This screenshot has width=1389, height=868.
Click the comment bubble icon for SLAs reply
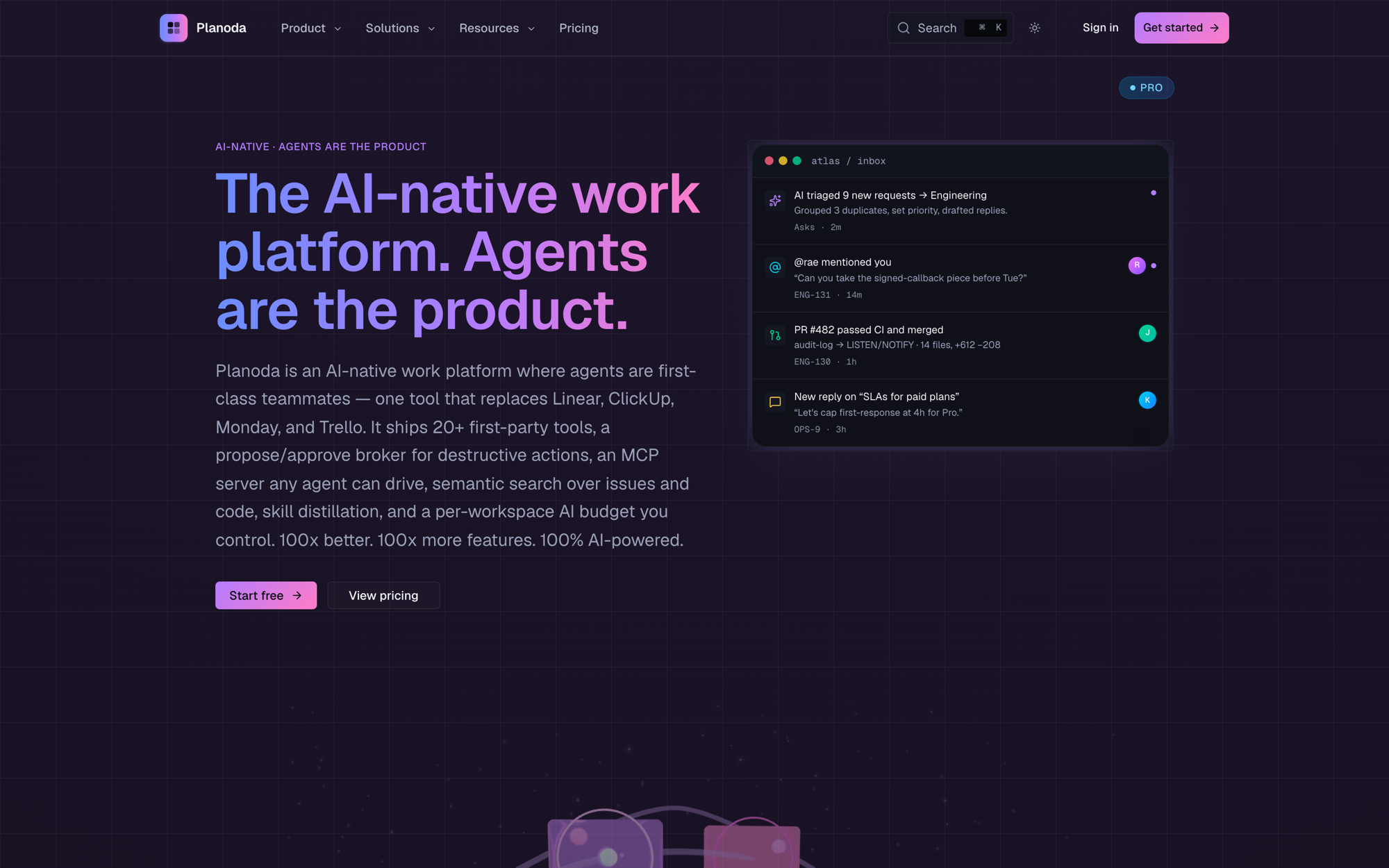coord(775,402)
